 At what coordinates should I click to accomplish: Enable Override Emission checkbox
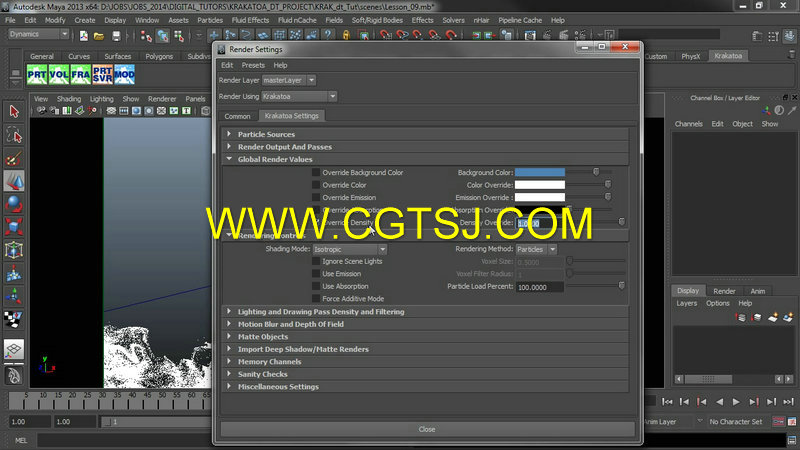point(316,197)
